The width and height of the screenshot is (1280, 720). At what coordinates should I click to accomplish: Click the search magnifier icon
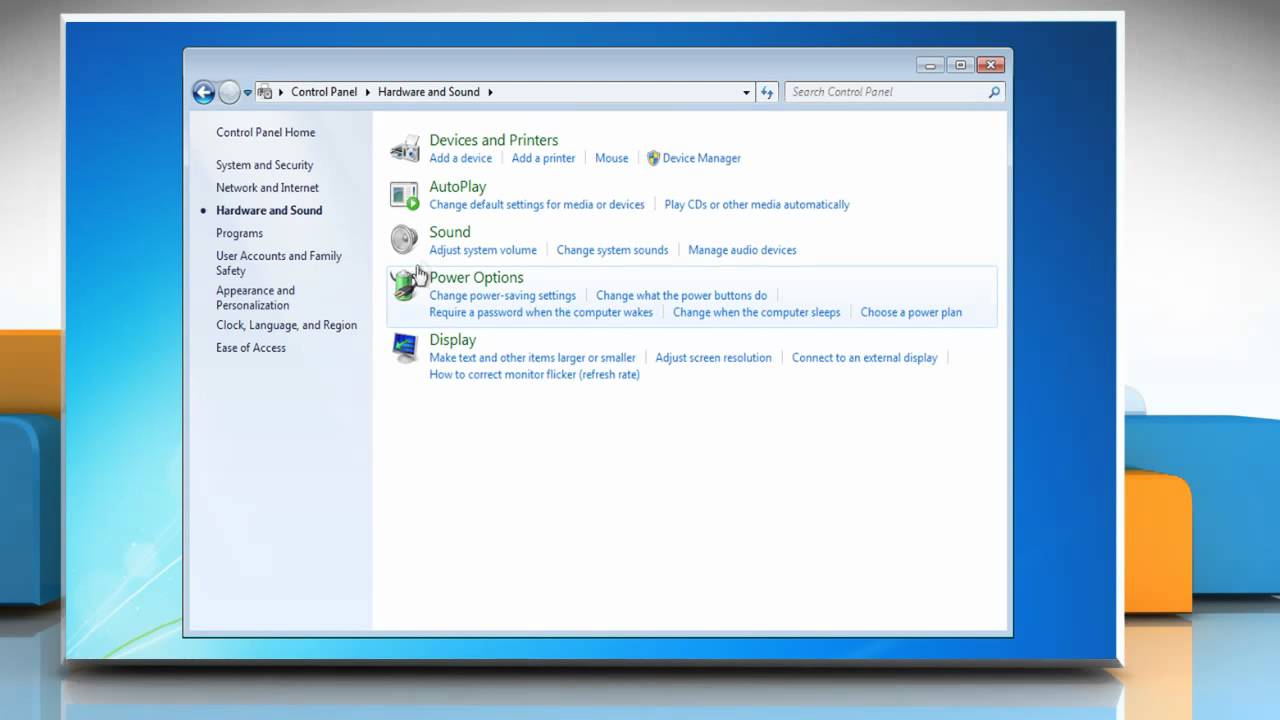pyautogui.click(x=994, y=92)
